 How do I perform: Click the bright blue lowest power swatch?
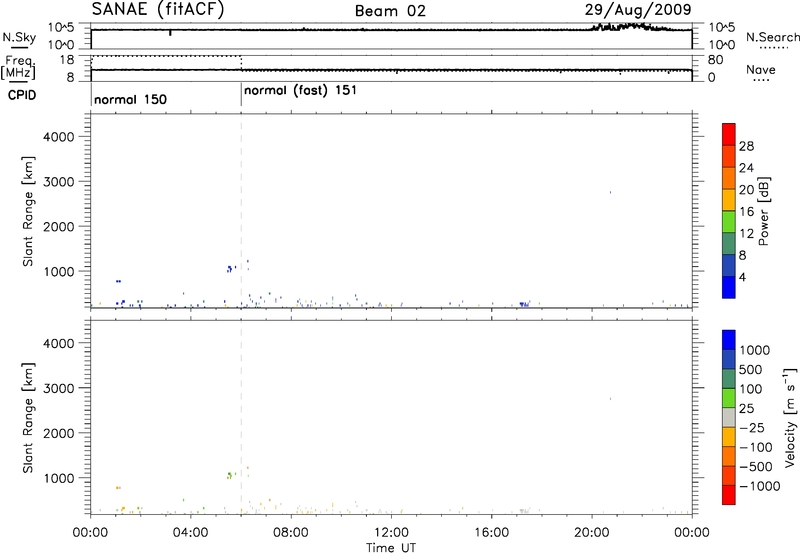point(729,287)
